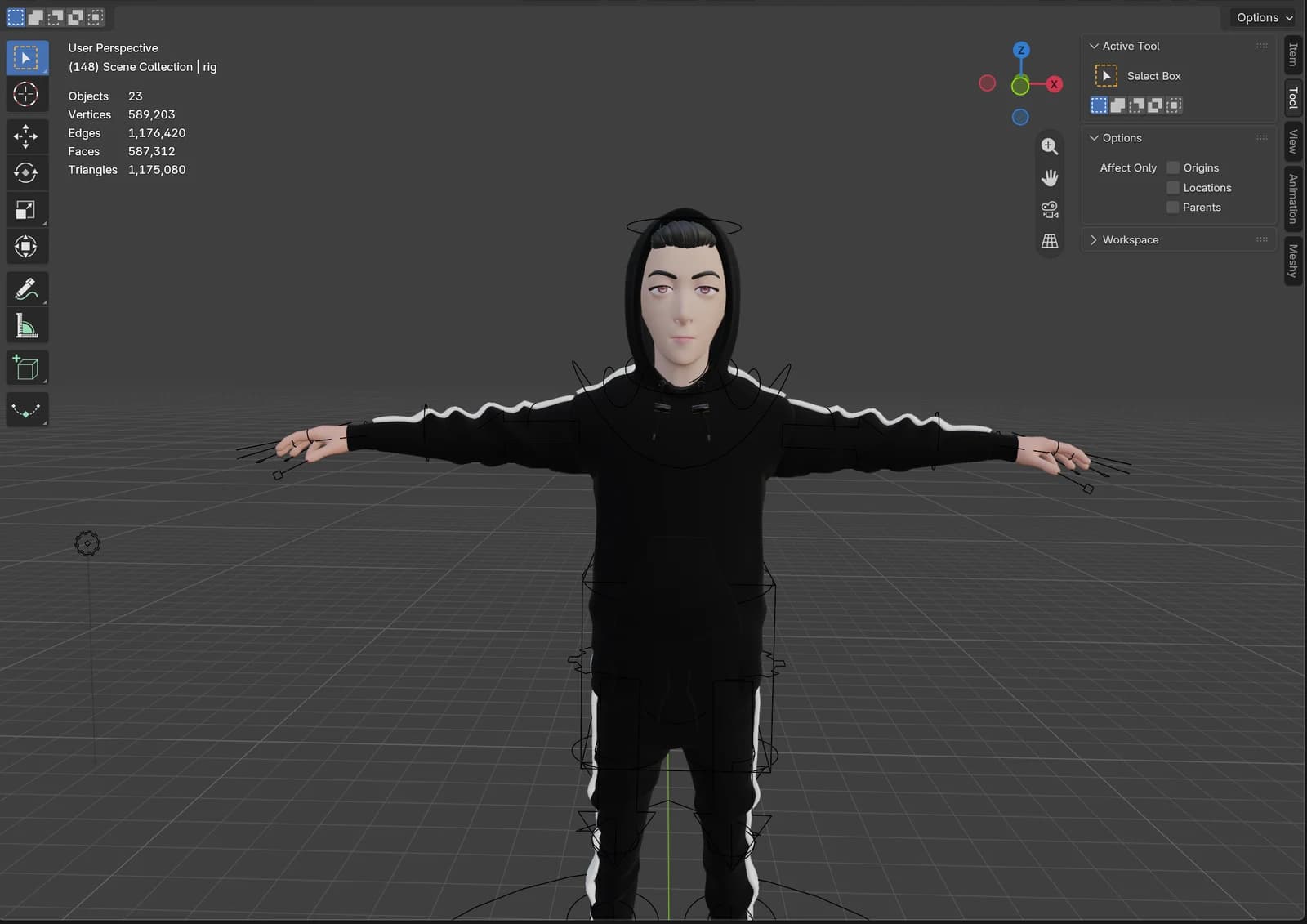This screenshot has height=924, width=1307.
Task: Choose subtract selection mode in viewport header
Action: tap(56, 16)
